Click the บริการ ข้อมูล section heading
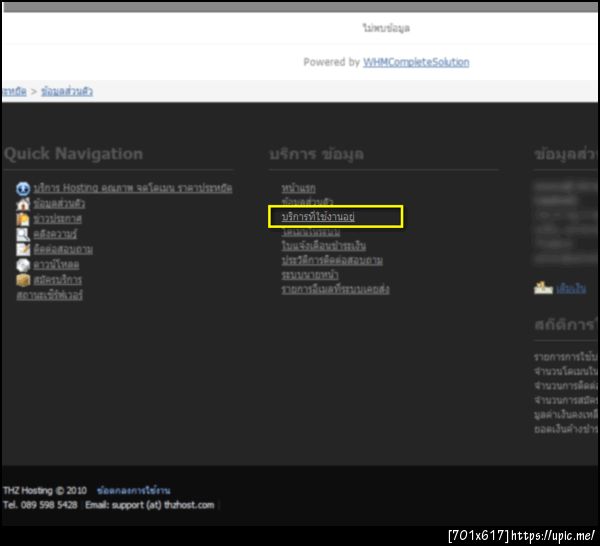Screen dimensions: 600x546 coord(316,154)
